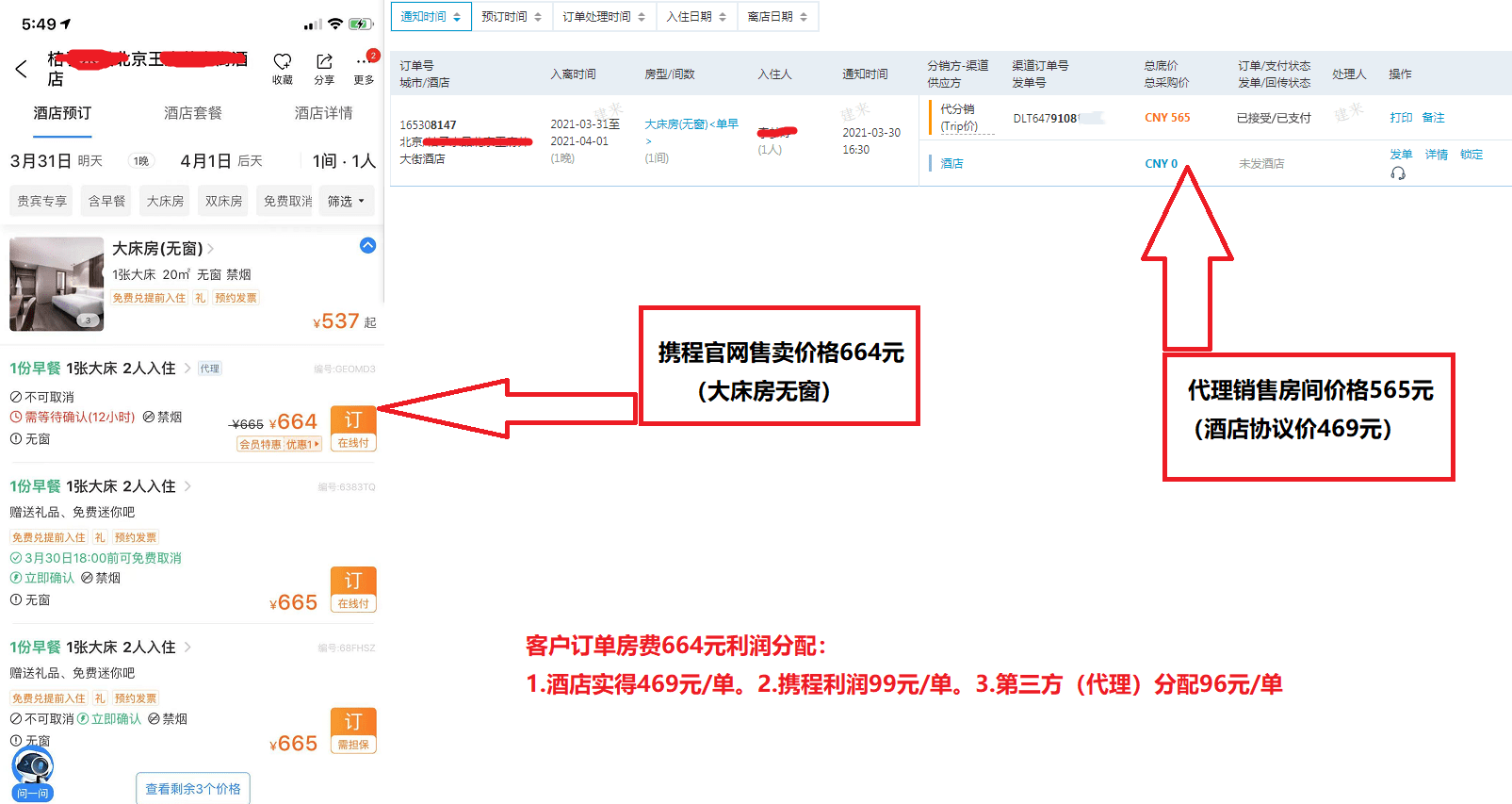The image size is (1512, 804).
Task: Click the 打印 link in order row
Action: [x=1401, y=118]
